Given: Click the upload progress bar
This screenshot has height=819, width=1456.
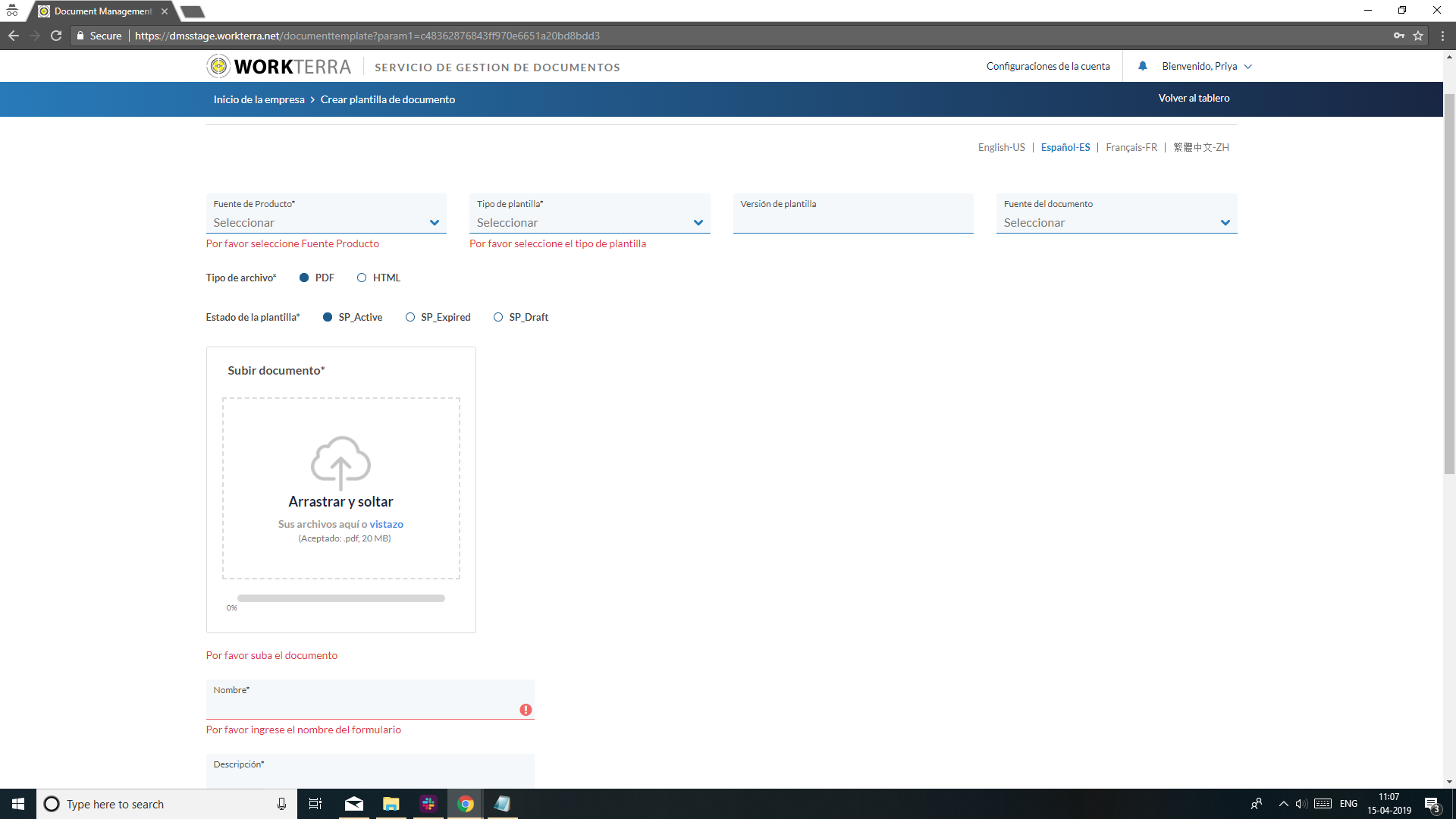Looking at the screenshot, I should click(x=340, y=598).
